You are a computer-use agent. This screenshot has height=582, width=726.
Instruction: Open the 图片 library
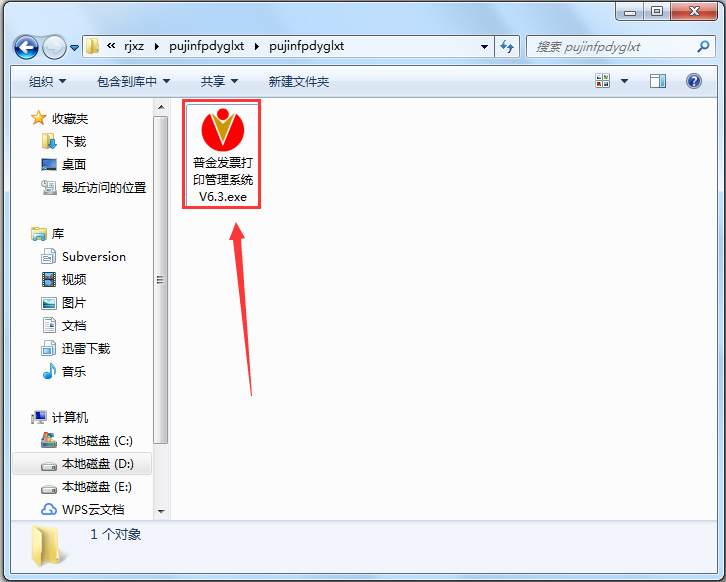coord(74,302)
